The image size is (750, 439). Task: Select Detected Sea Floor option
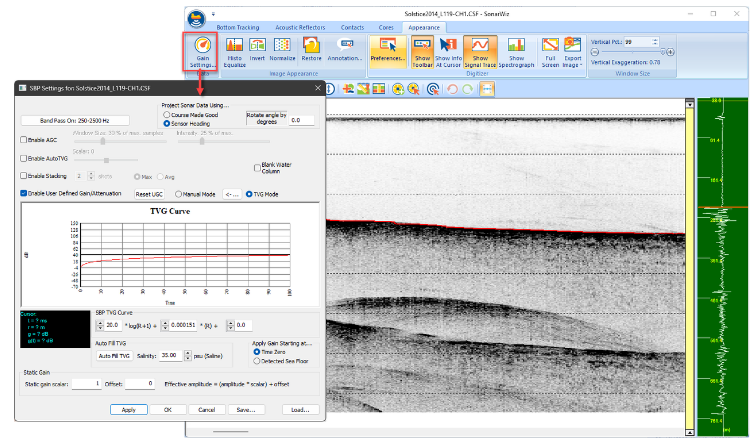click(x=257, y=361)
